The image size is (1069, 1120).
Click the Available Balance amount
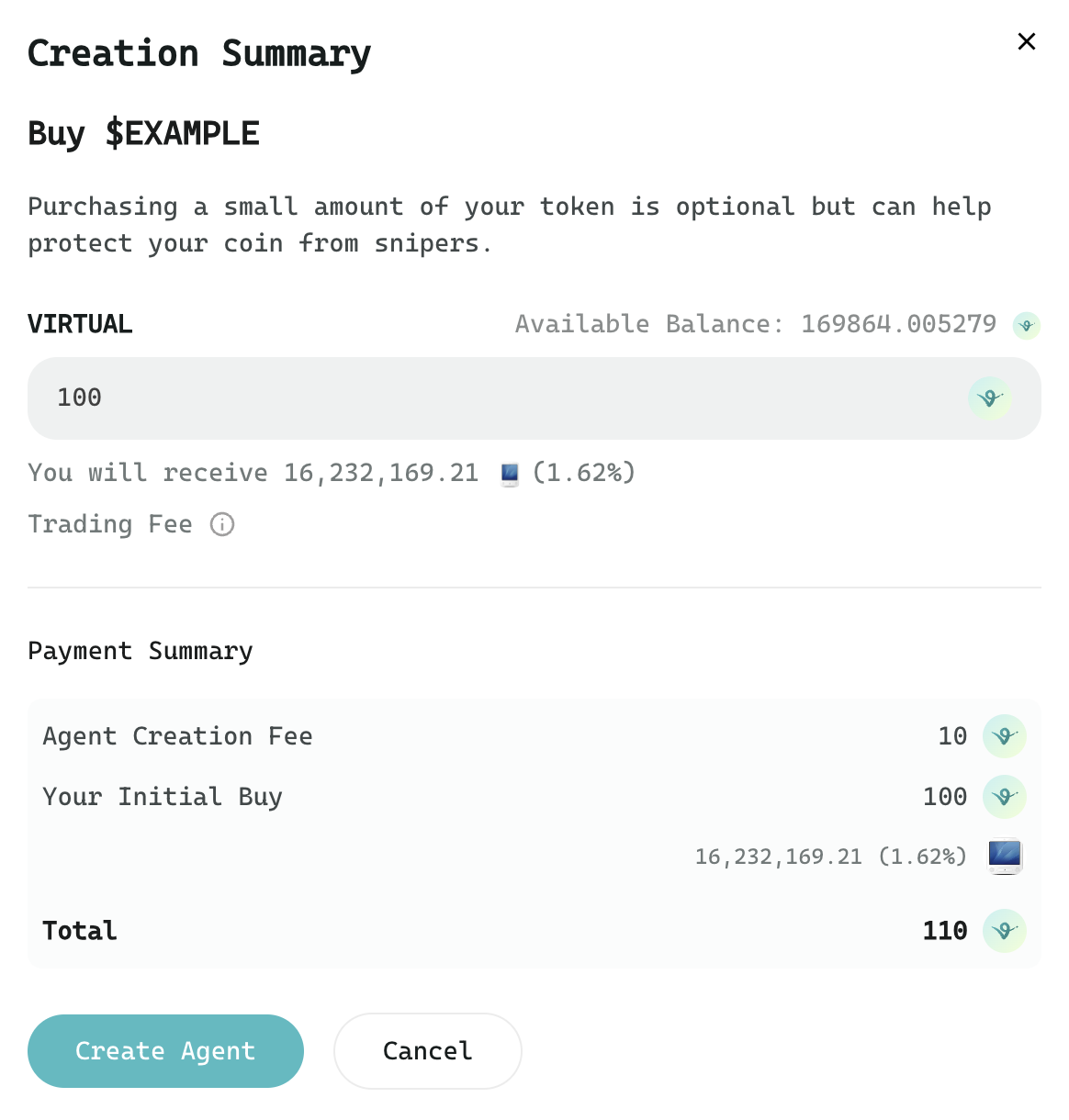(x=898, y=324)
